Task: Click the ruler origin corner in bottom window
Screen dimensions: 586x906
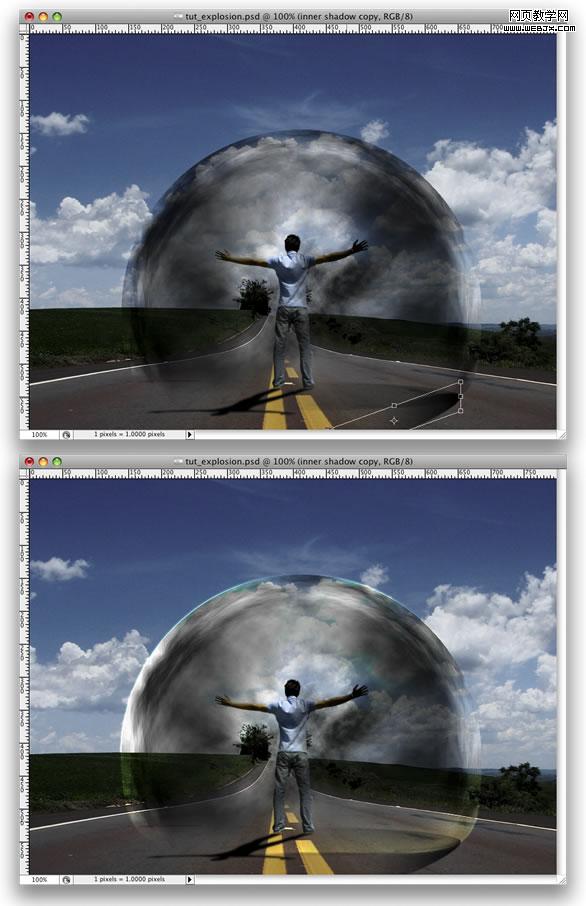Action: [x=25, y=473]
